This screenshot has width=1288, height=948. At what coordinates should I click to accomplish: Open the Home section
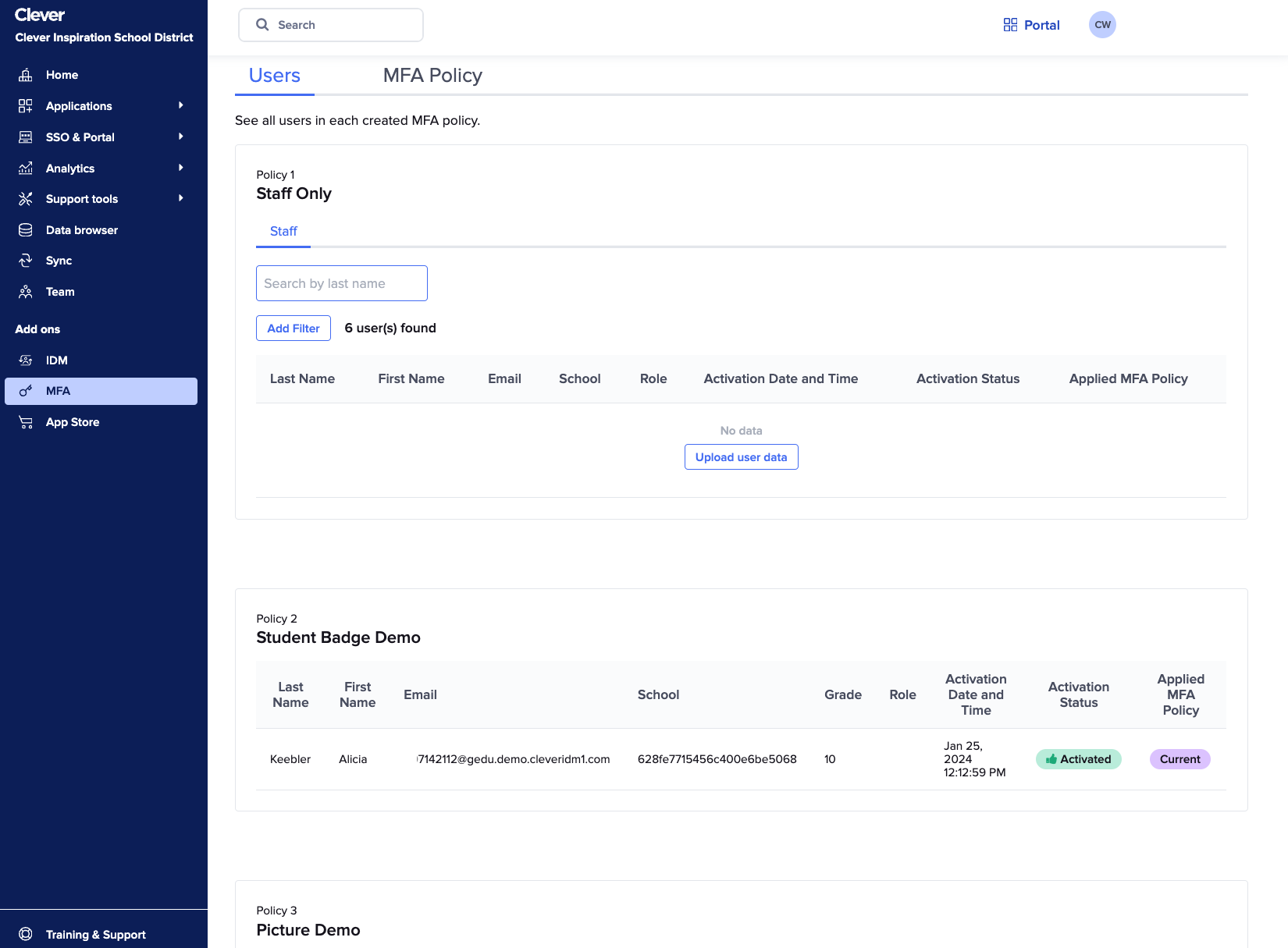61,74
